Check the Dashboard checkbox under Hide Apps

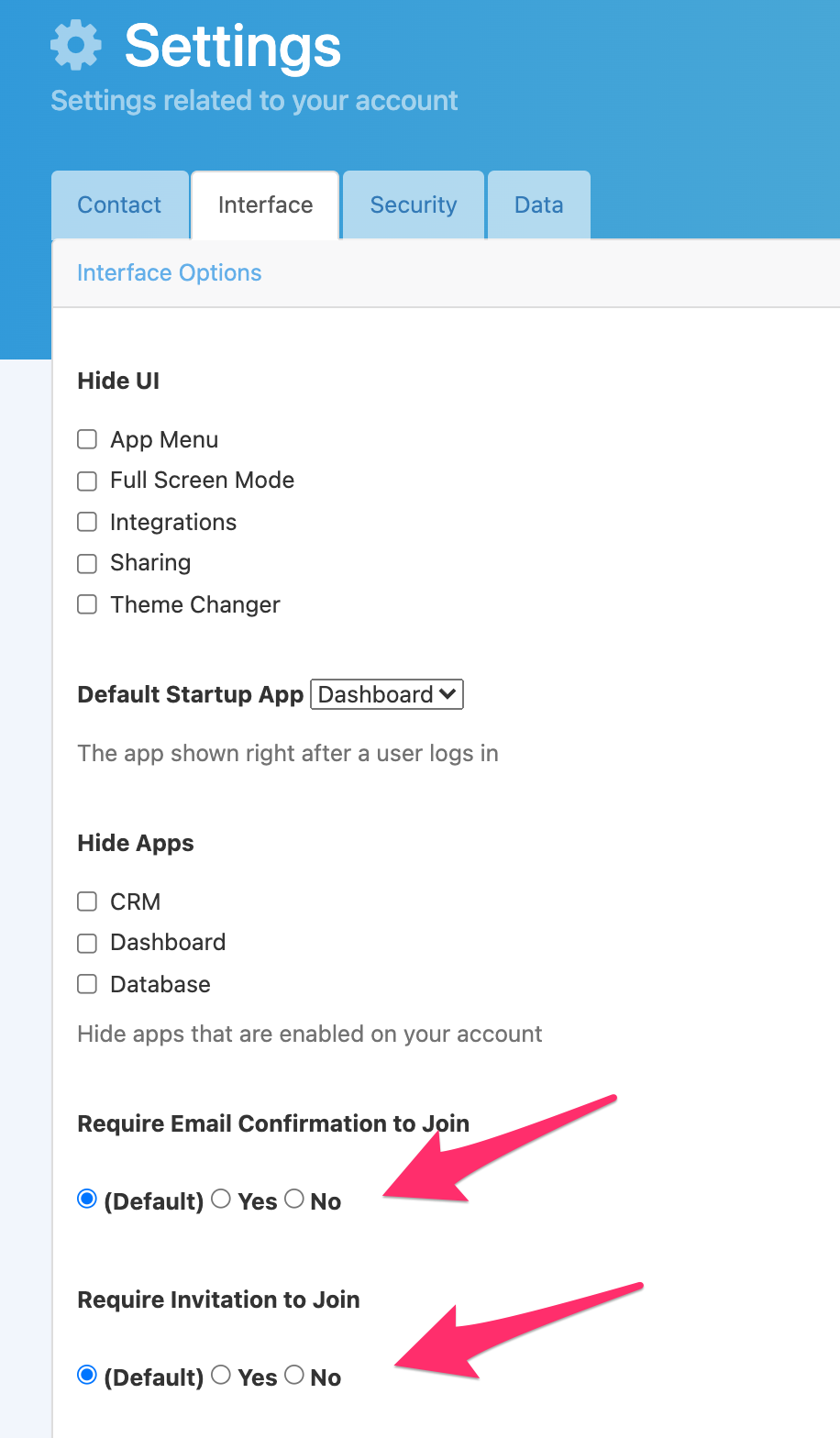[87, 943]
